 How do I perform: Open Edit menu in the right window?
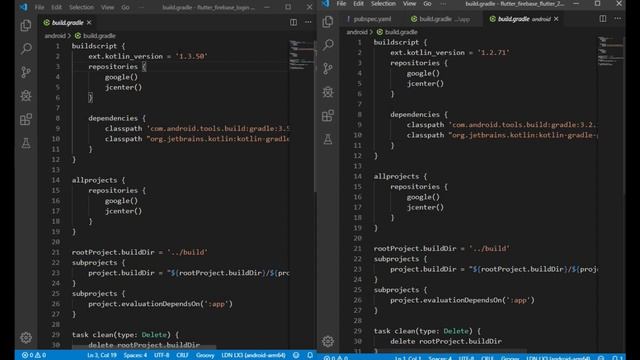point(358,4)
